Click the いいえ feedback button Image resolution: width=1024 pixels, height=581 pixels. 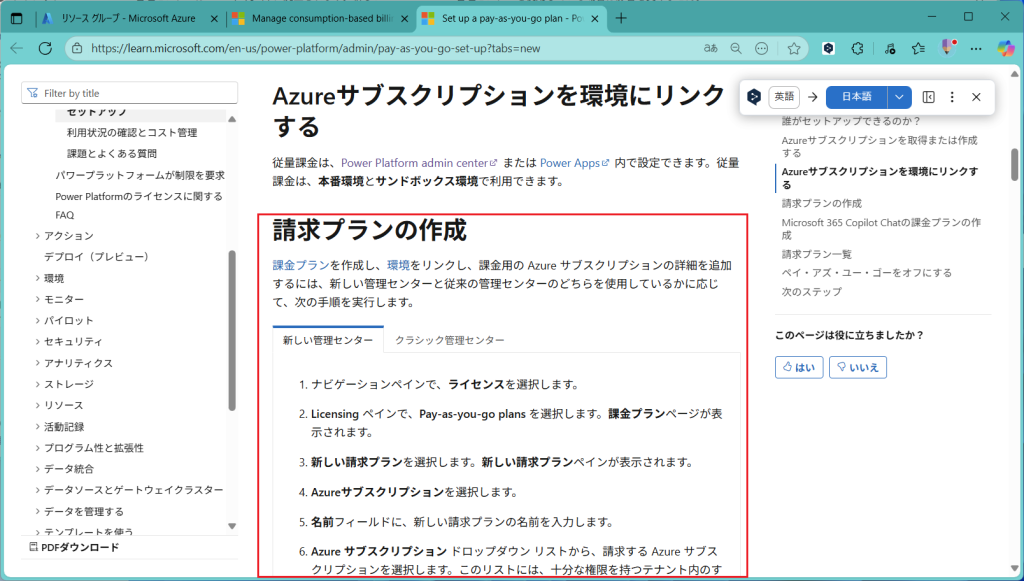pos(857,368)
